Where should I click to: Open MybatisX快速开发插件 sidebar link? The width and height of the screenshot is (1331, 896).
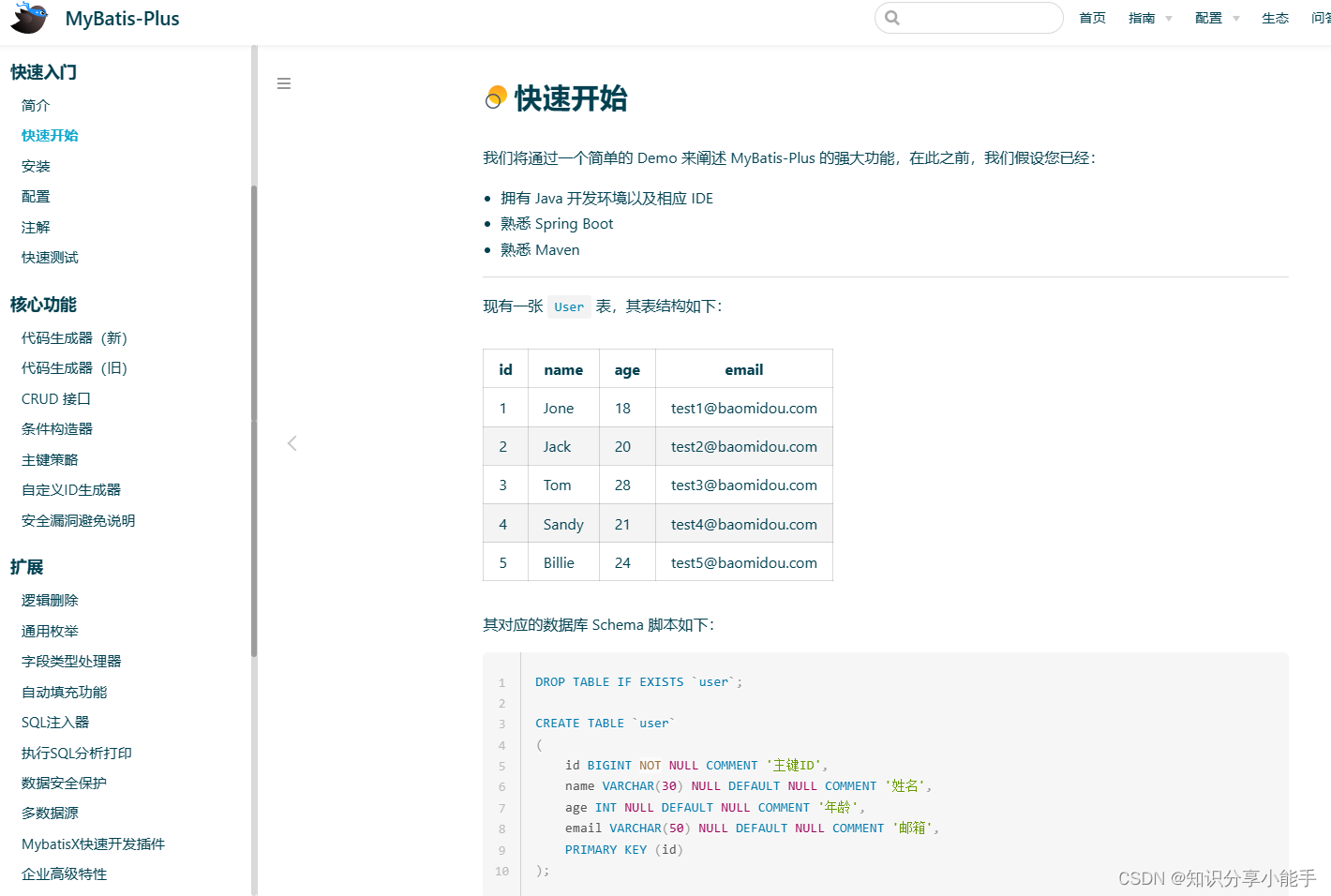(x=93, y=844)
